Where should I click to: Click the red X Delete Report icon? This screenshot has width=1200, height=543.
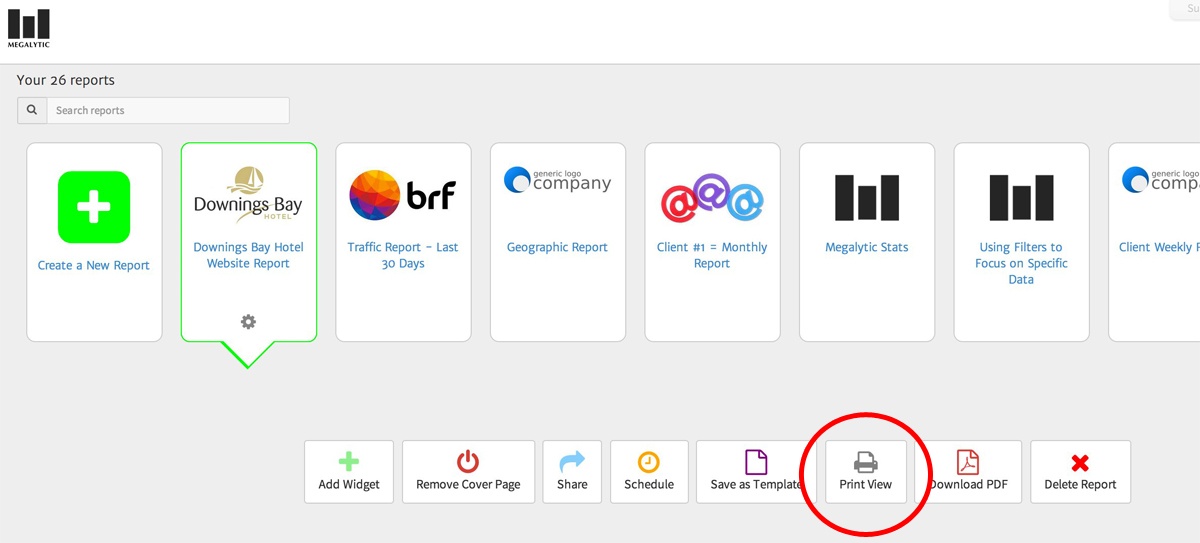(x=1080, y=463)
